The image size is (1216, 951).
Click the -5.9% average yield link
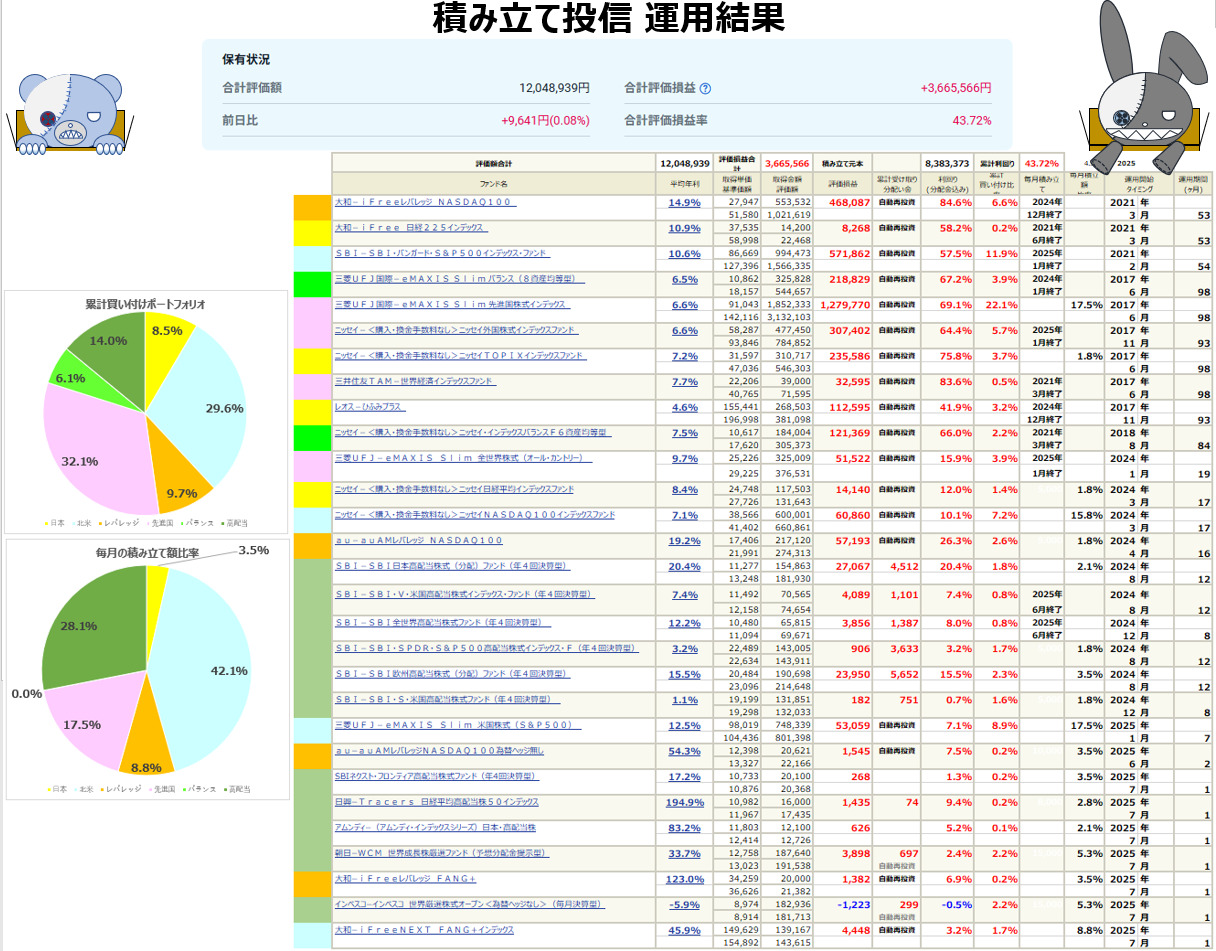pos(684,905)
